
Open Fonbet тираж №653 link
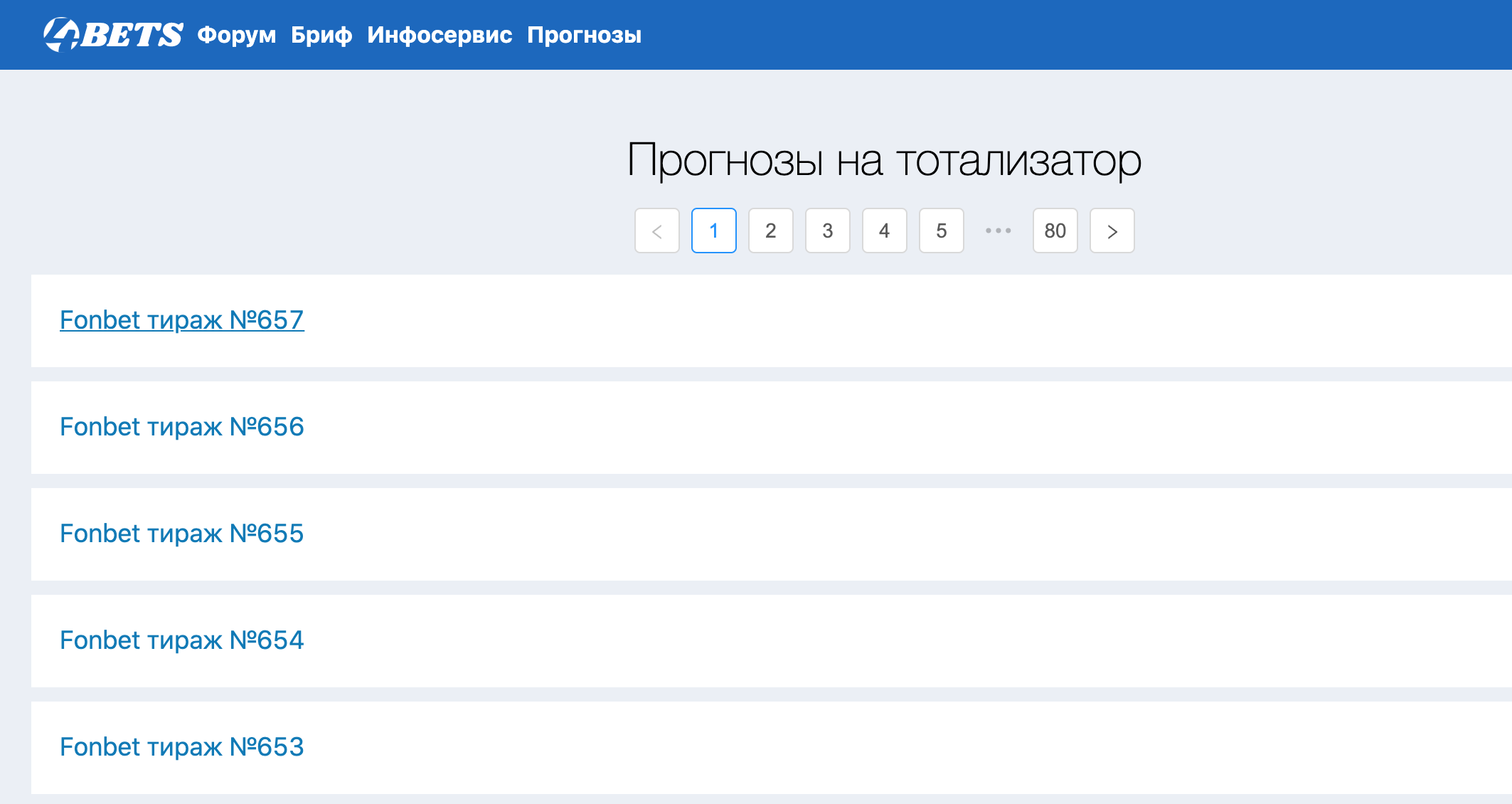tap(182, 747)
